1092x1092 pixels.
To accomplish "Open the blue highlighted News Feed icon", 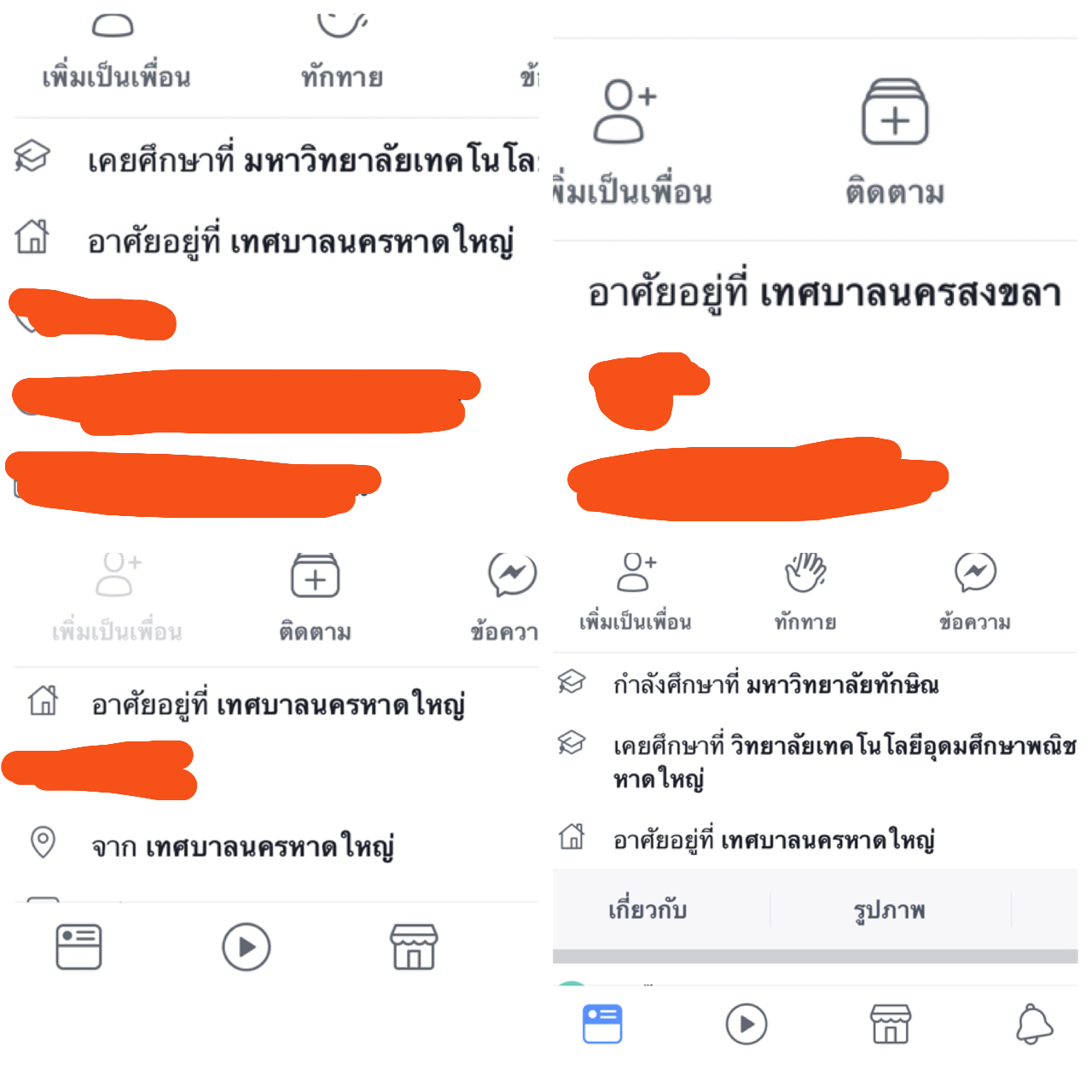I will click(602, 1024).
